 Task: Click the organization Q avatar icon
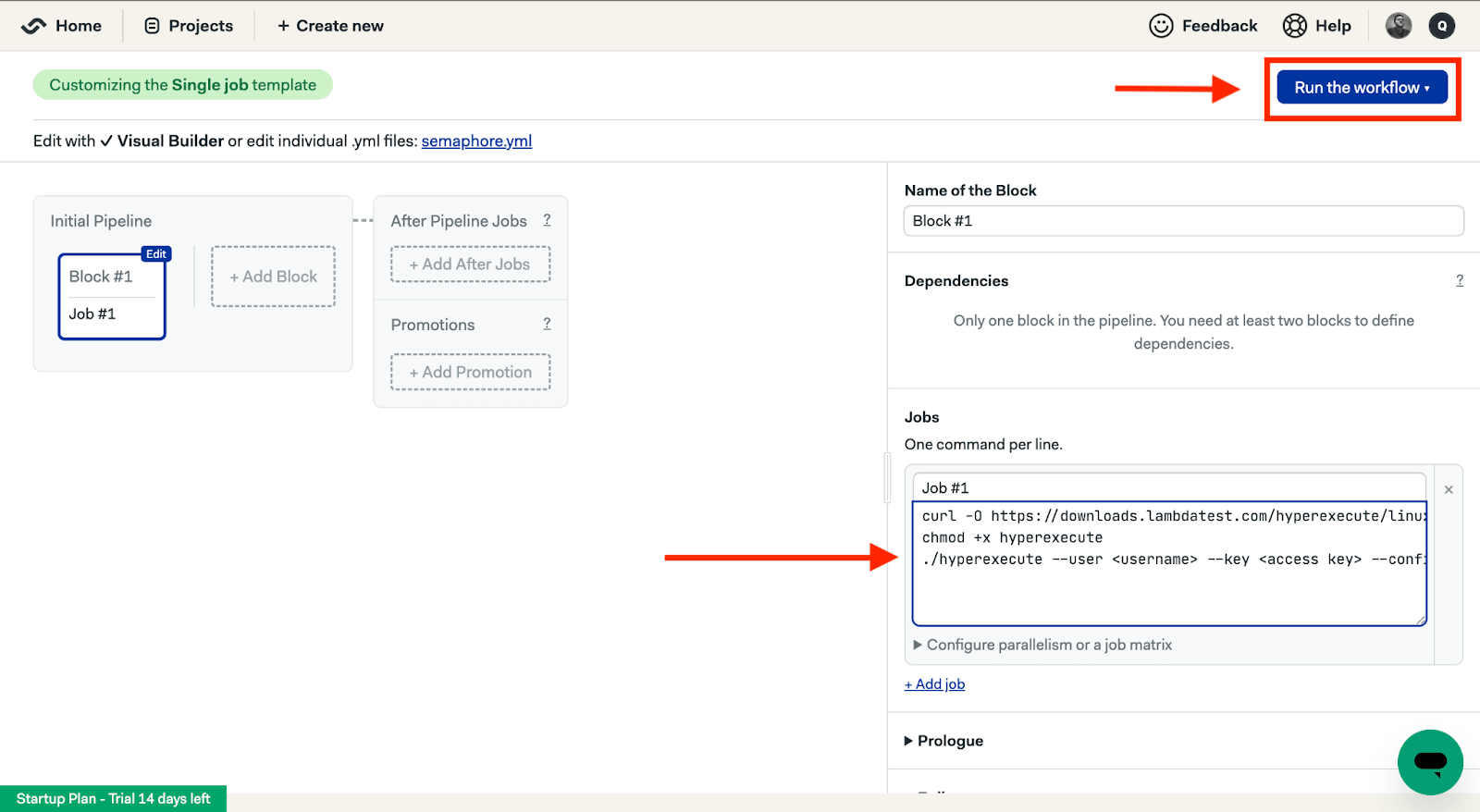click(1441, 26)
